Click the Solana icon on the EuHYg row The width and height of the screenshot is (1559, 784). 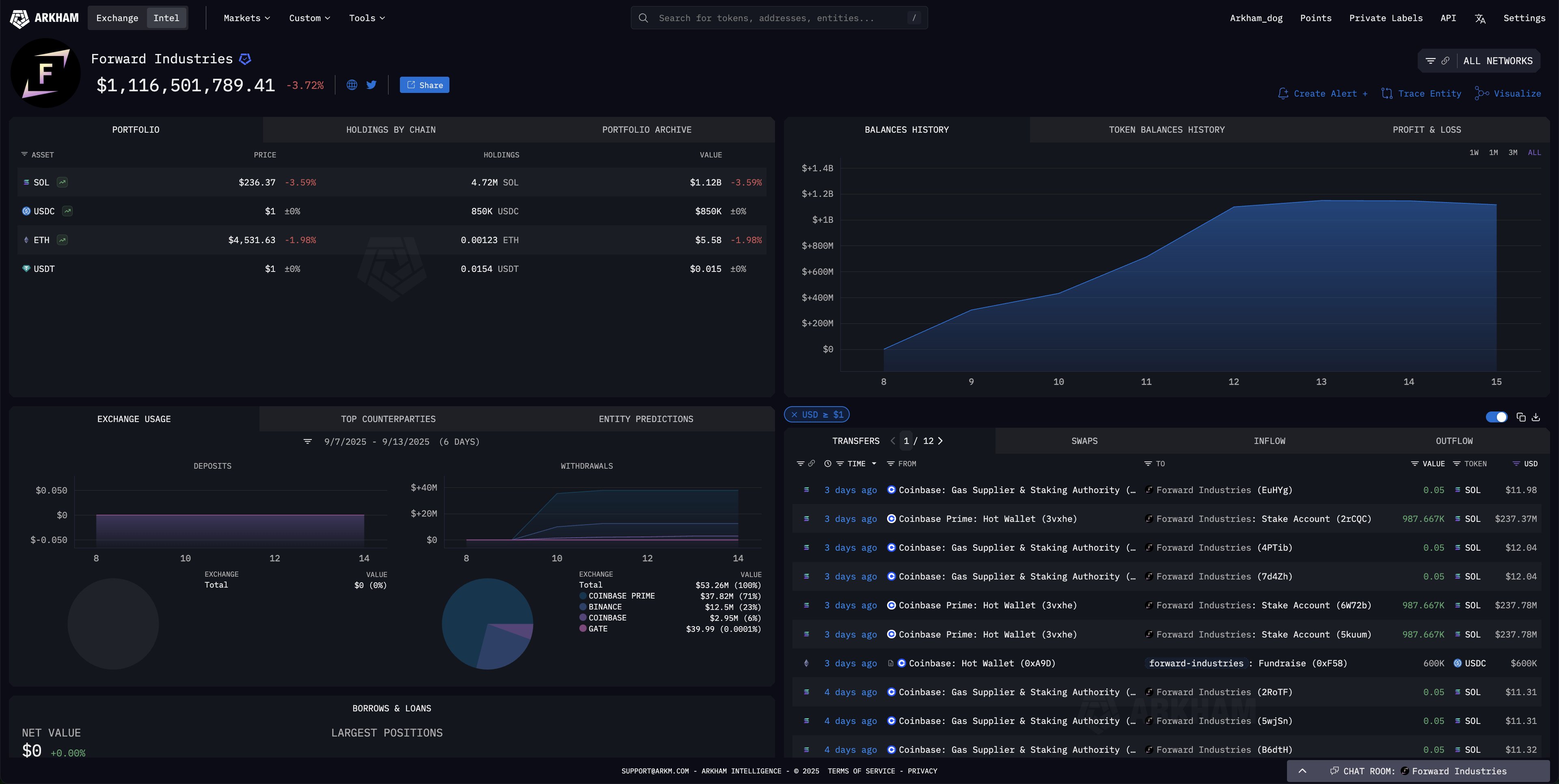click(806, 490)
